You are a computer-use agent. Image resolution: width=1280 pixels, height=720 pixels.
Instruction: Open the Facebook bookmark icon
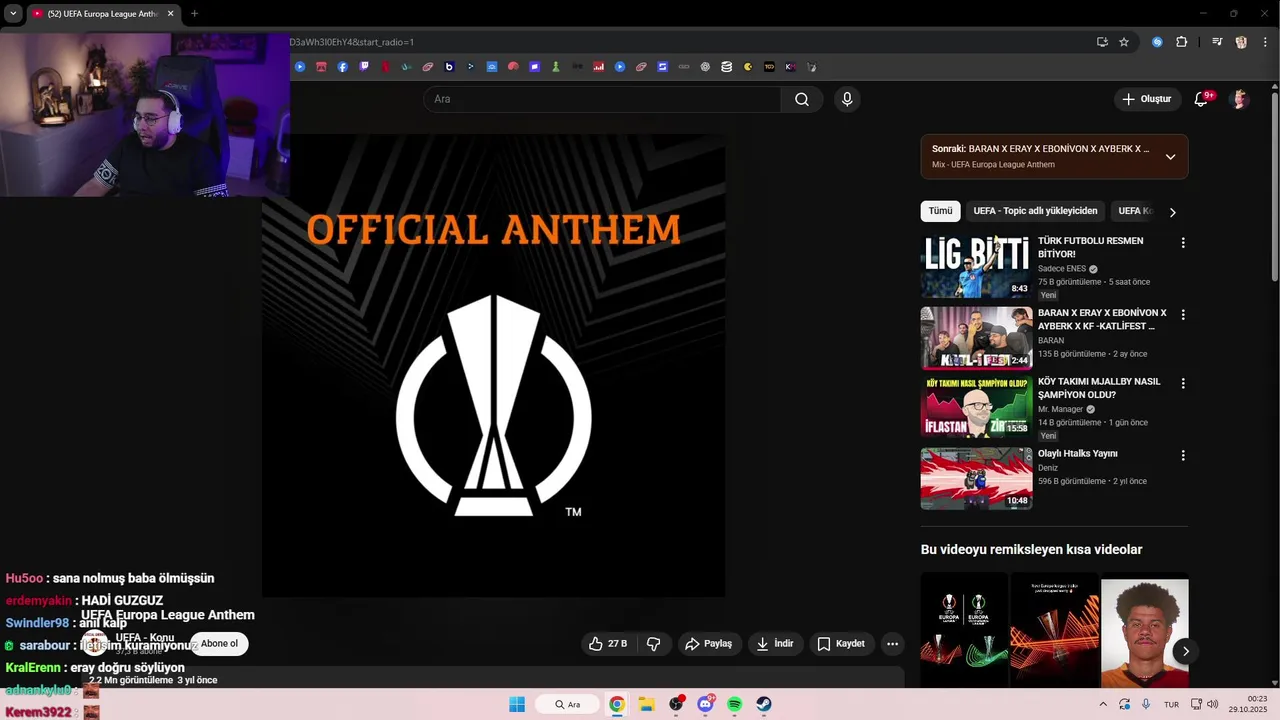343,67
